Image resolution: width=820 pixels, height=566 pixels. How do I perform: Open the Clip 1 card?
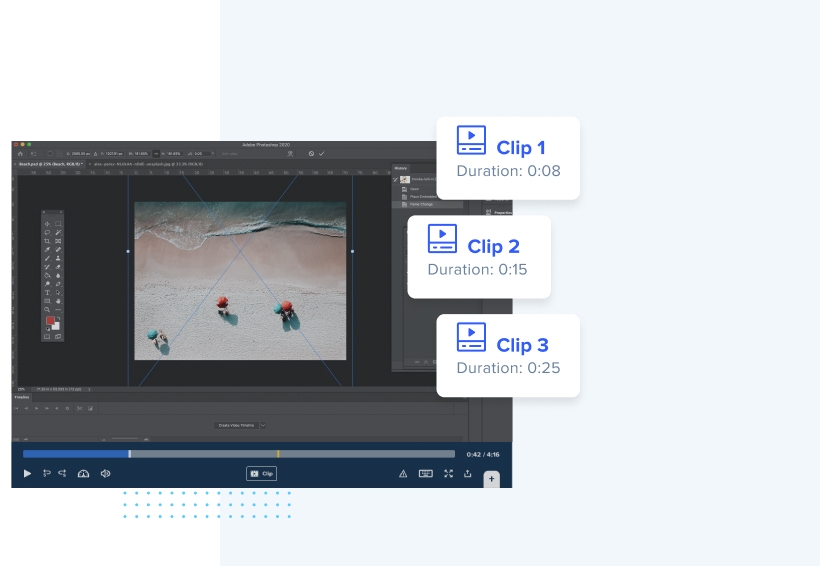(508, 158)
